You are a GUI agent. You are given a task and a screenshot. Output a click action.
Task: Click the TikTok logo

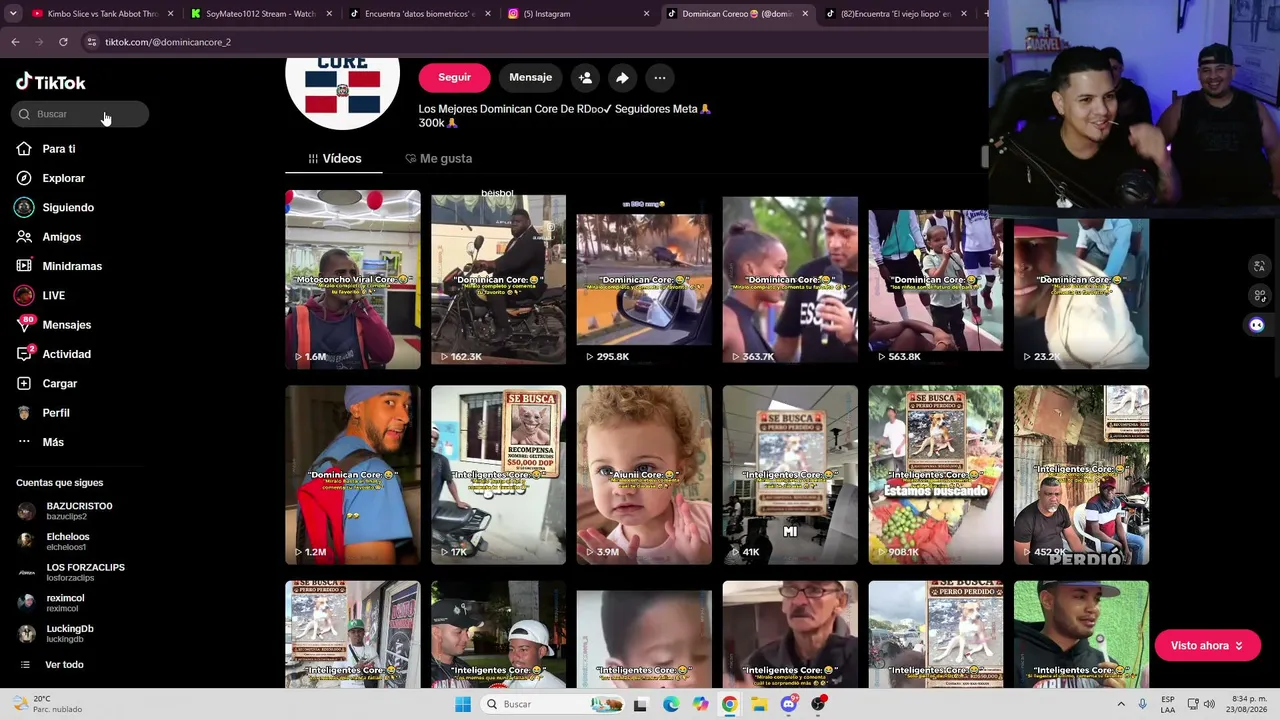(x=51, y=83)
